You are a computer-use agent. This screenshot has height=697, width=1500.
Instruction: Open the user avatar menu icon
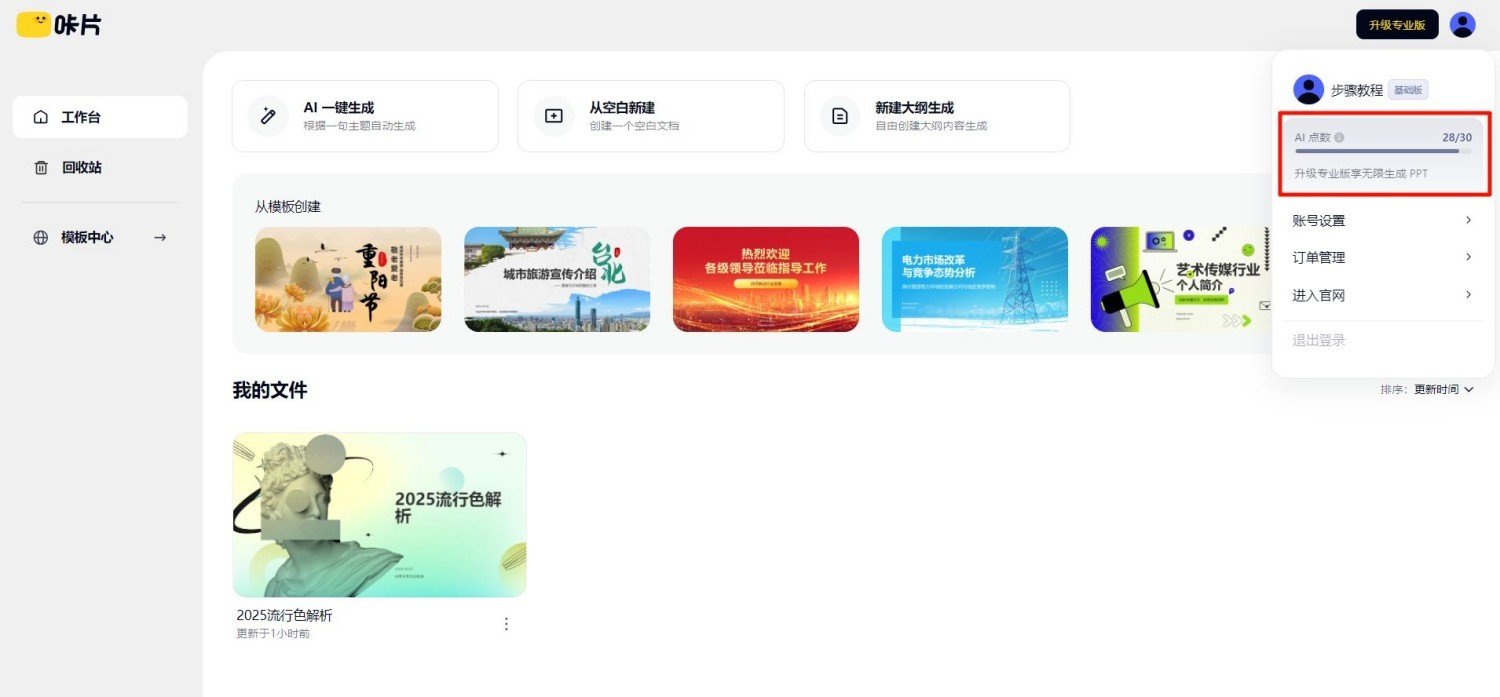tap(1463, 24)
